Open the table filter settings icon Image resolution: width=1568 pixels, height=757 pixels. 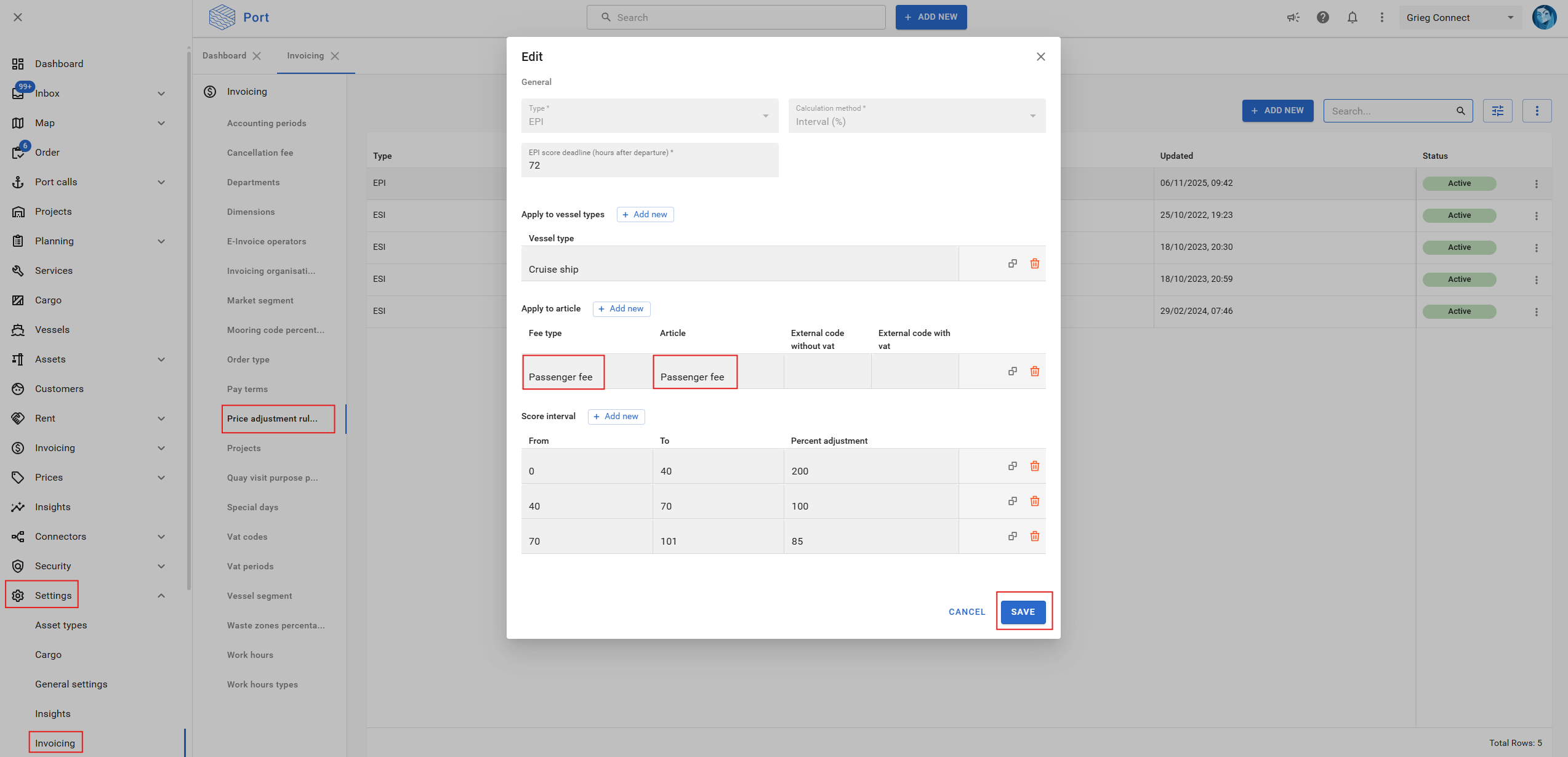(x=1497, y=111)
